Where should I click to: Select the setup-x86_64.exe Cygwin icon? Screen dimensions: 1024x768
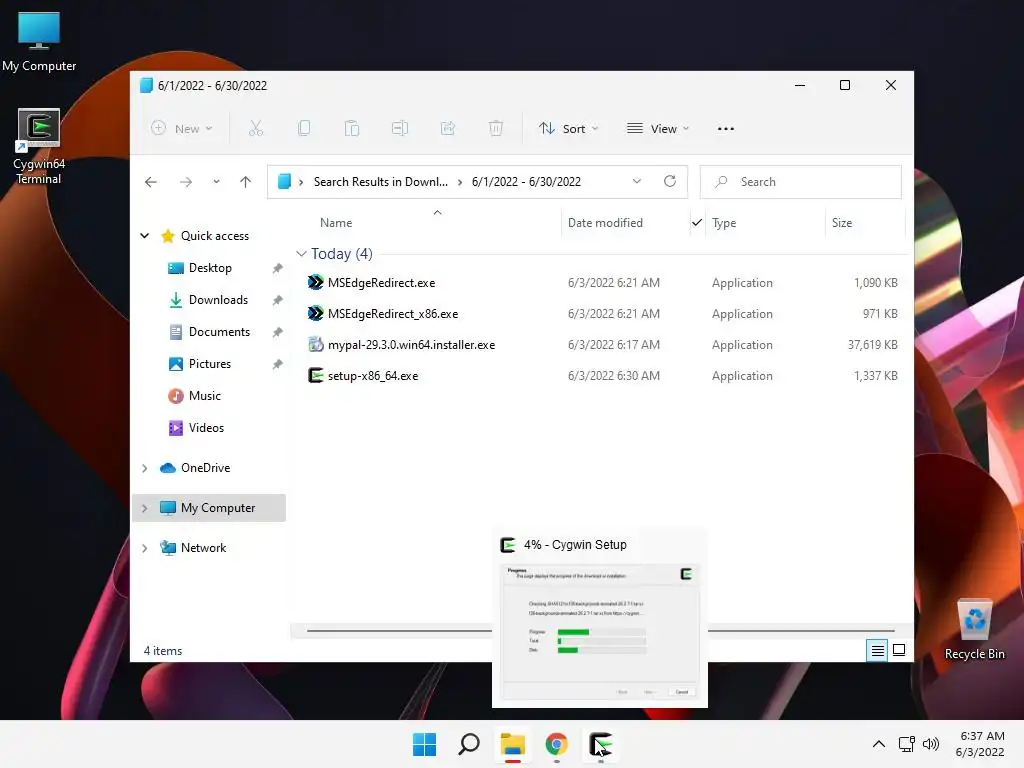pyautogui.click(x=315, y=376)
